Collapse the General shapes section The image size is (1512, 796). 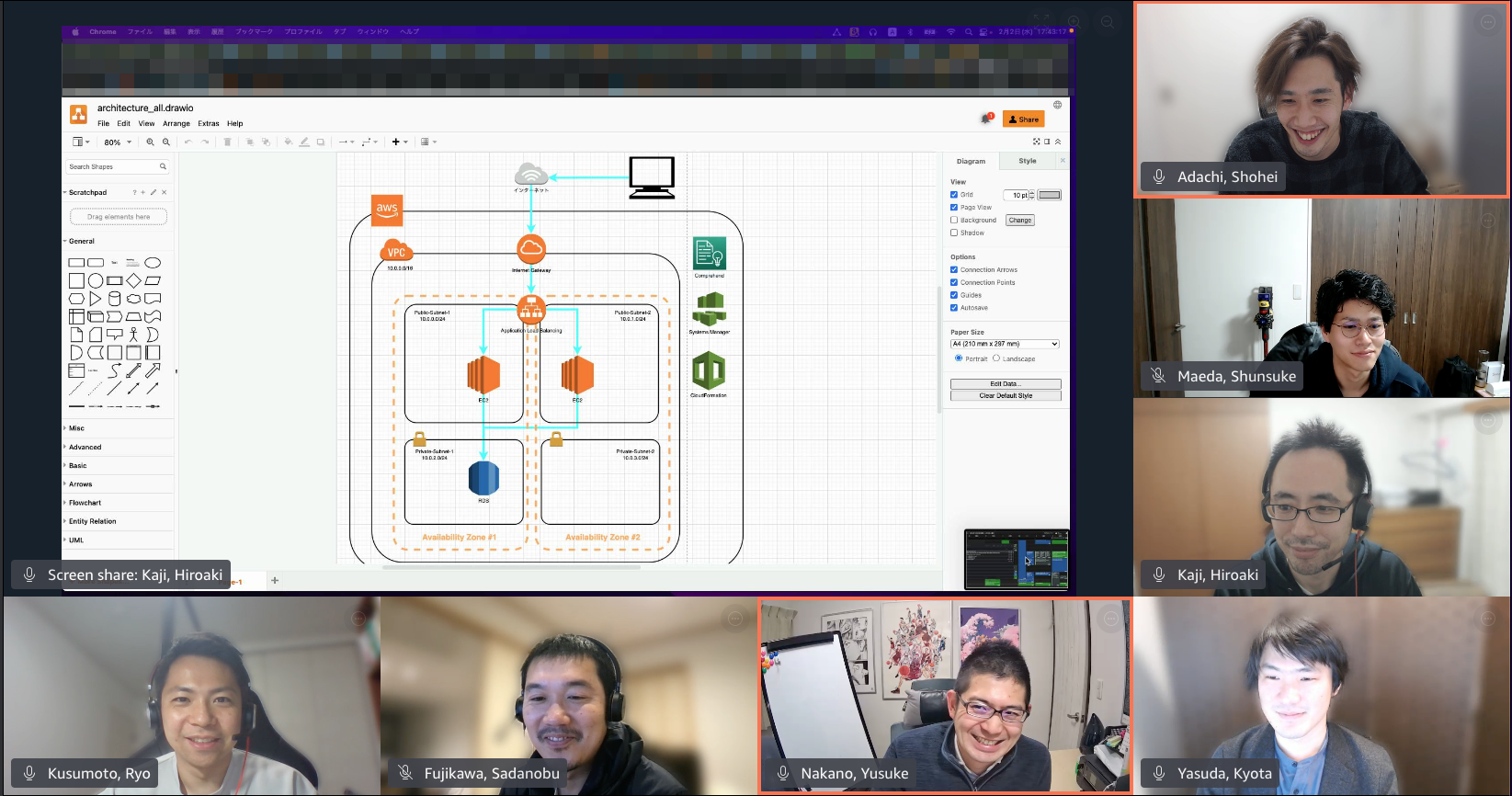coord(81,241)
